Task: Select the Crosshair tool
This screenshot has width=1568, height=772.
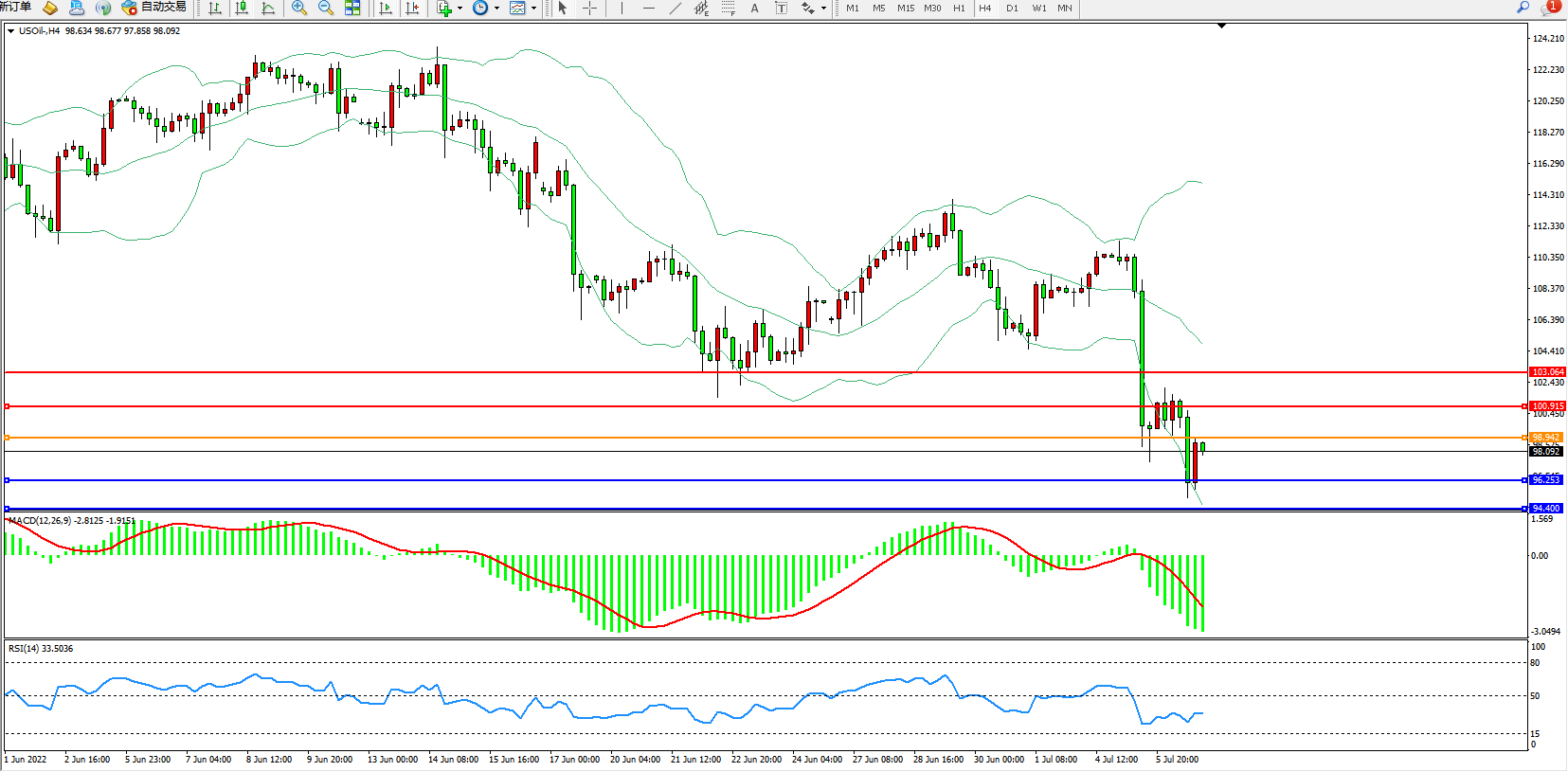Action: 589,9
